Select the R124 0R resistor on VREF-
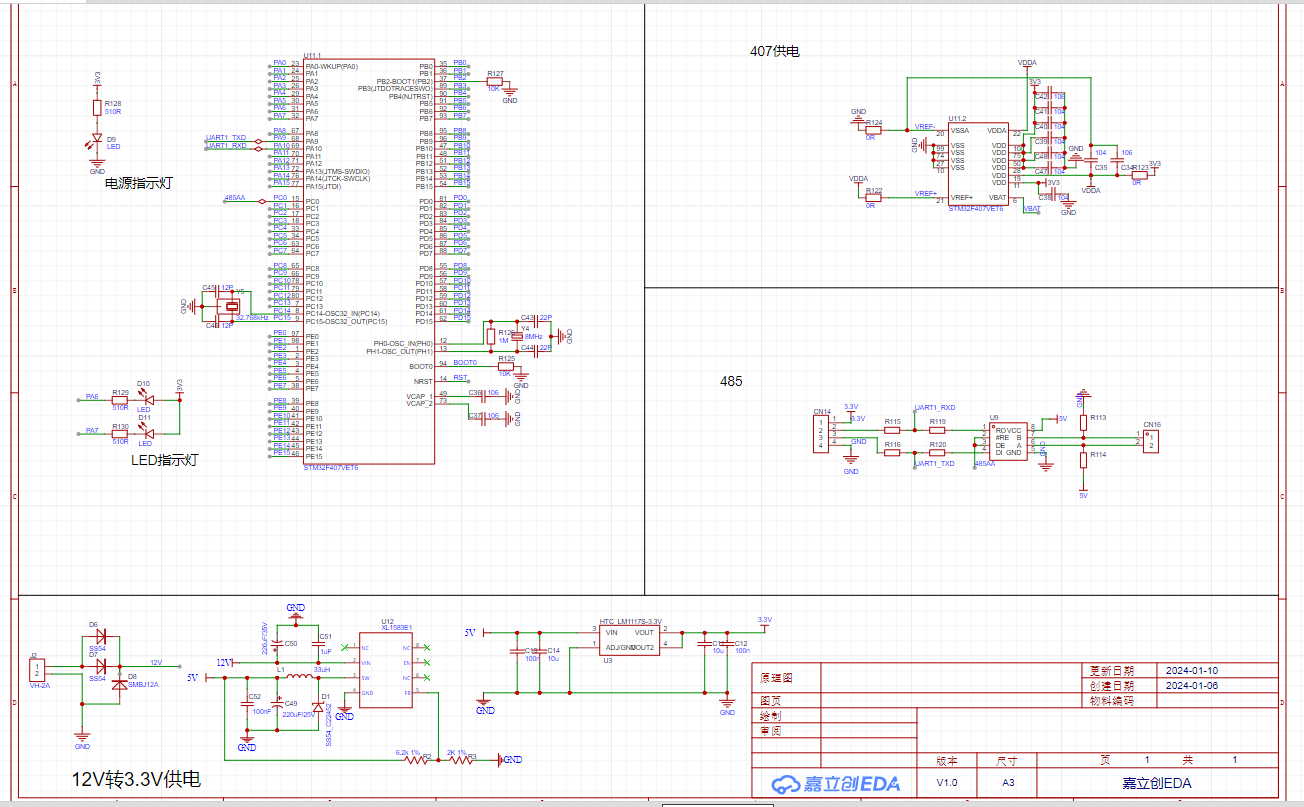Image resolution: width=1304 pixels, height=807 pixels. (x=874, y=130)
